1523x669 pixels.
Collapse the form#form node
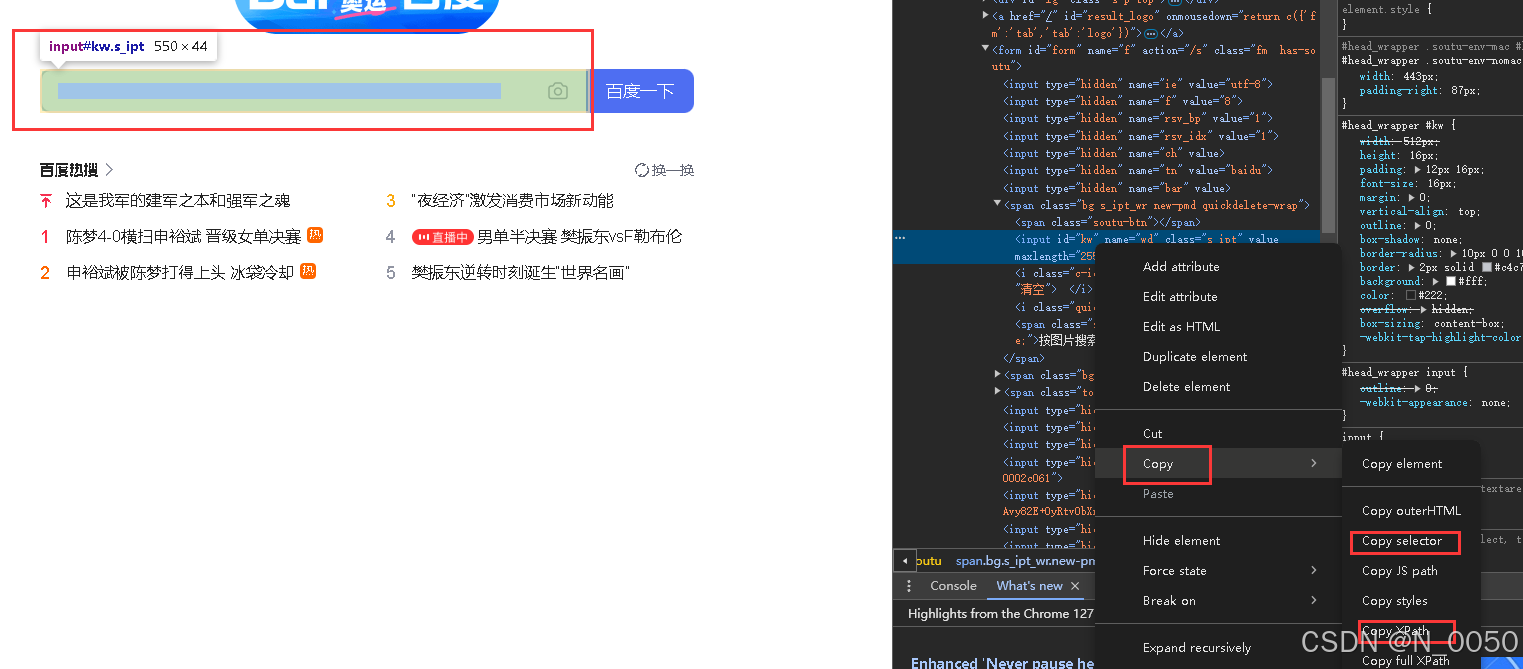click(x=986, y=49)
